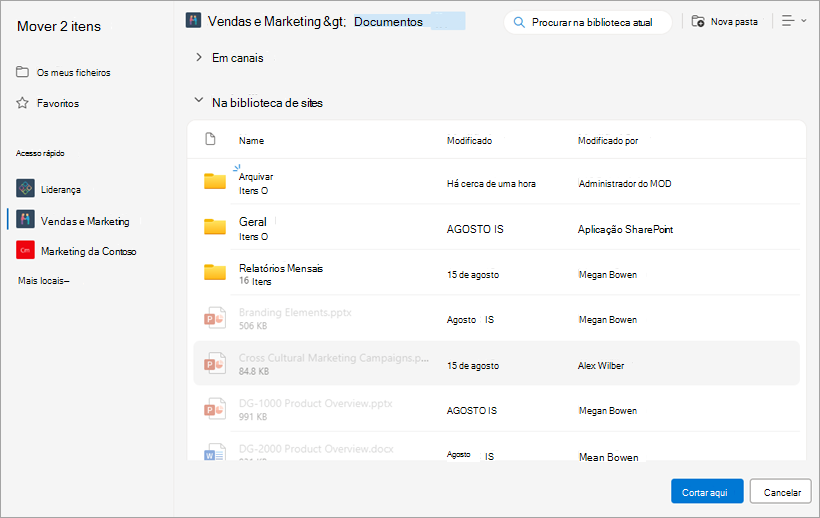
Task: Click the Cross Cultural Marketing PowerPoint icon
Action: (x=214, y=363)
